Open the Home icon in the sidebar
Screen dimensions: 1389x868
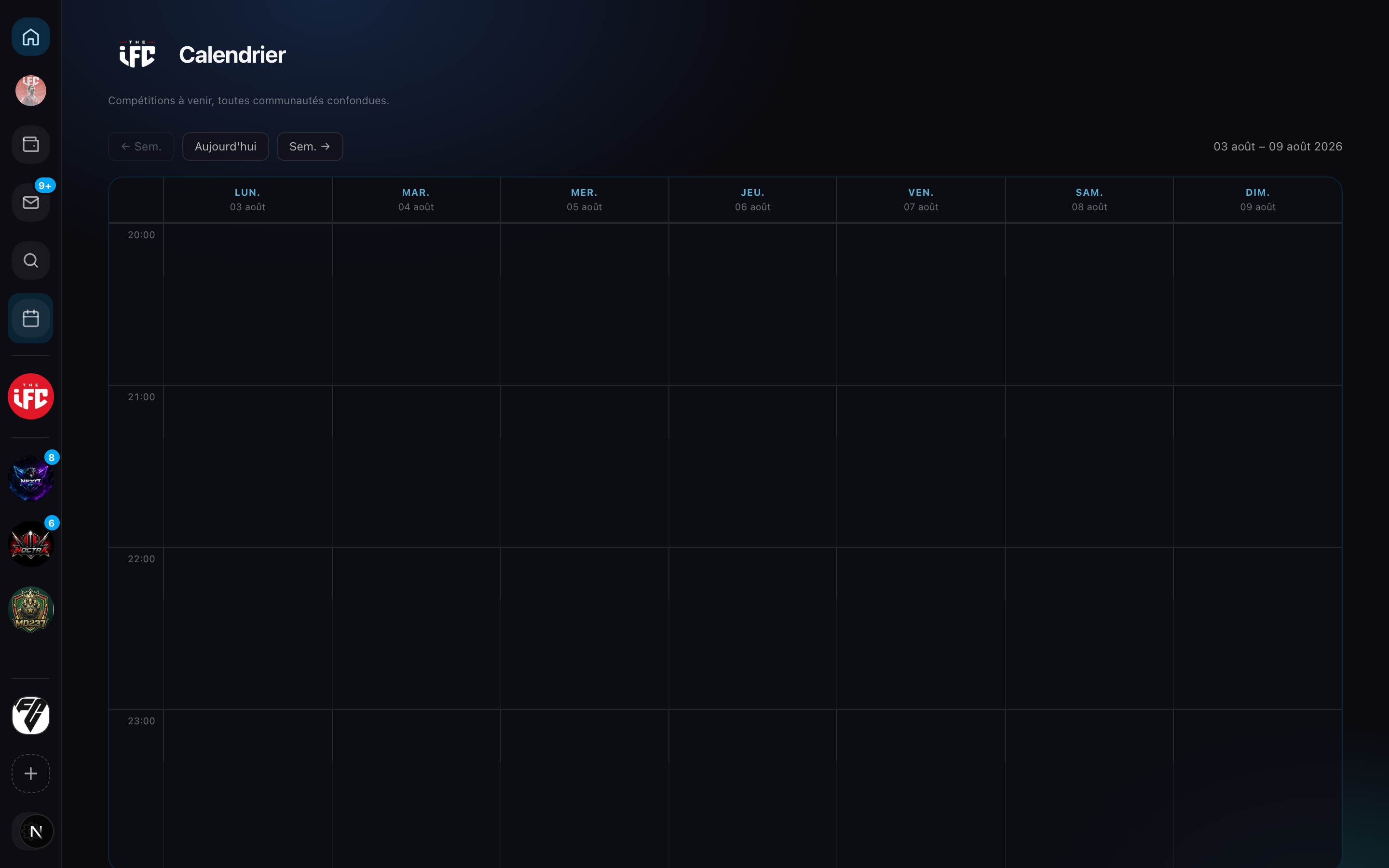point(31,37)
